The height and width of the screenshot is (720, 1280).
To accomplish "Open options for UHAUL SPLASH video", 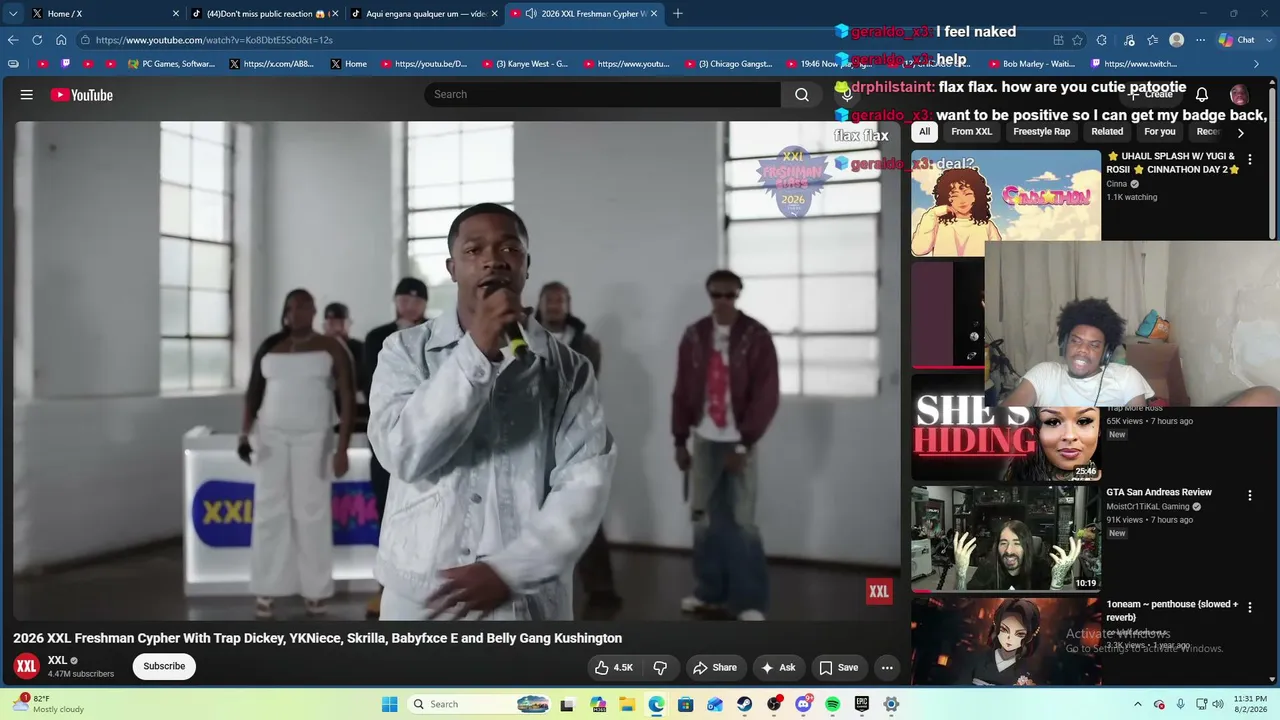I will 1249,159.
